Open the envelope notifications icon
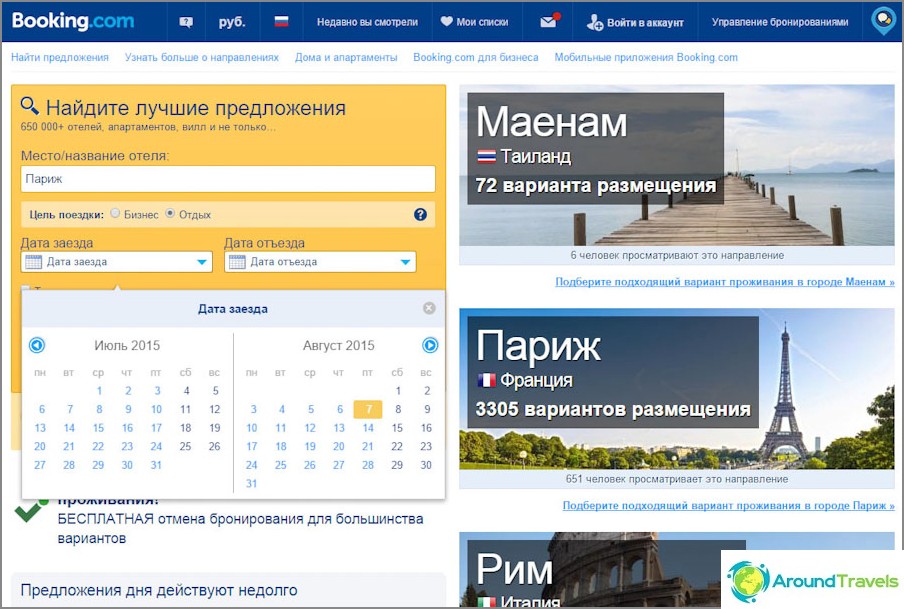This screenshot has width=904, height=609. (x=549, y=21)
